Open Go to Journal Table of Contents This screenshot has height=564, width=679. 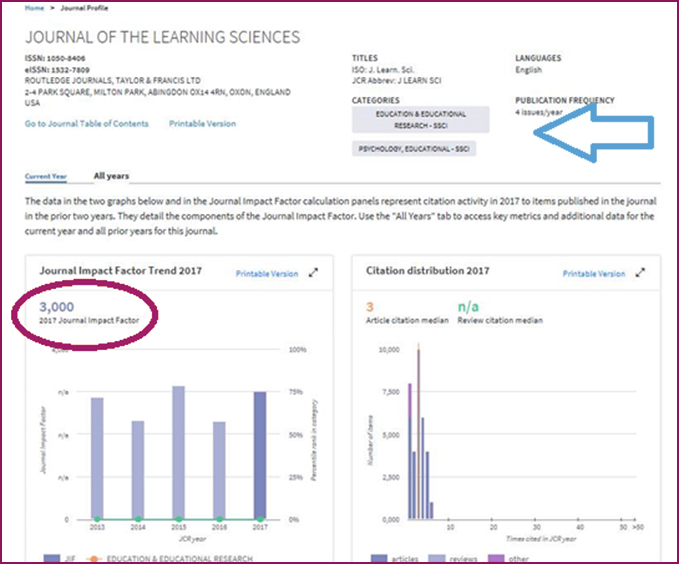pos(86,124)
